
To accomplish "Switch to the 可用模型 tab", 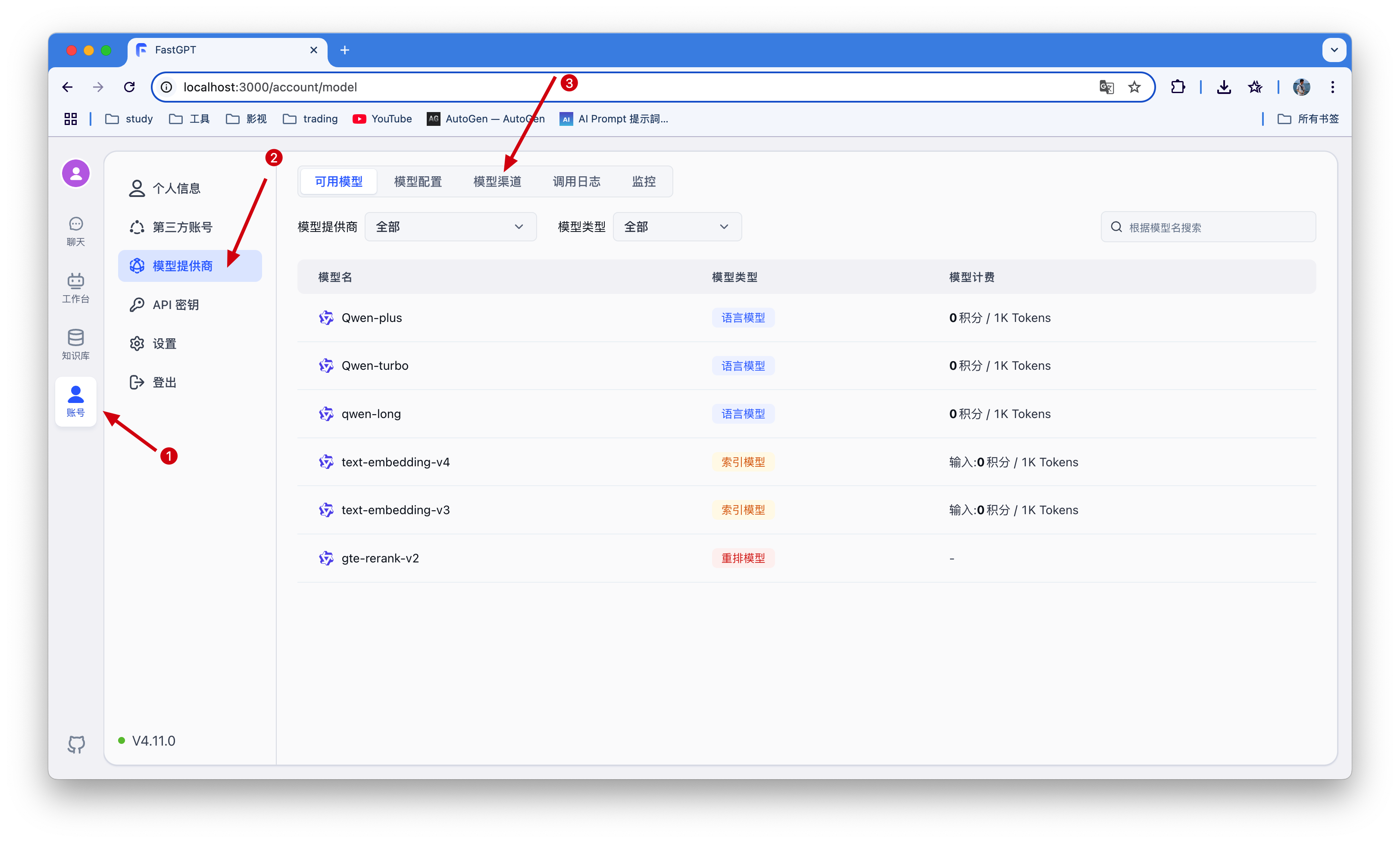I will pyautogui.click(x=338, y=181).
